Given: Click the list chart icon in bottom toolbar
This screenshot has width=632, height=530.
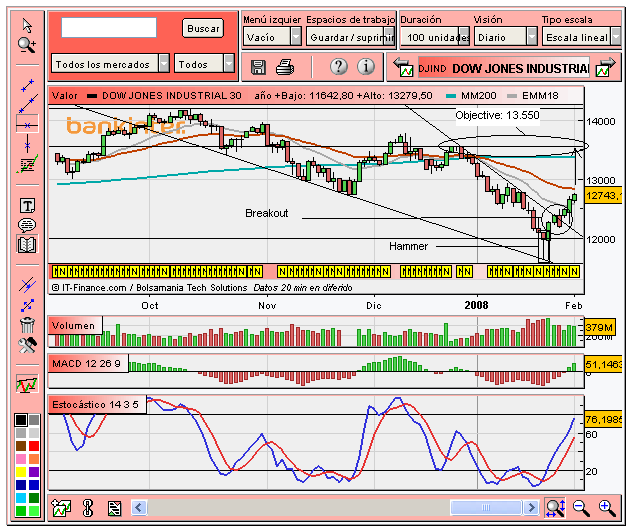Looking at the screenshot, I should [114, 508].
